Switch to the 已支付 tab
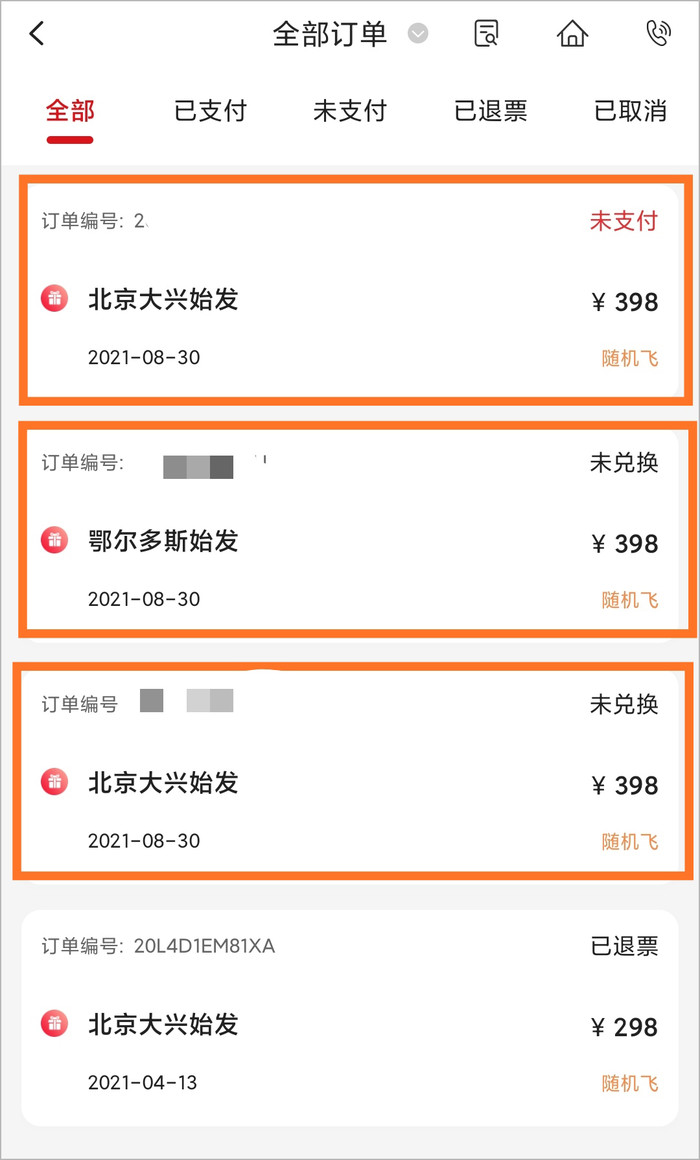Image resolution: width=700 pixels, height=1160 pixels. click(x=210, y=111)
